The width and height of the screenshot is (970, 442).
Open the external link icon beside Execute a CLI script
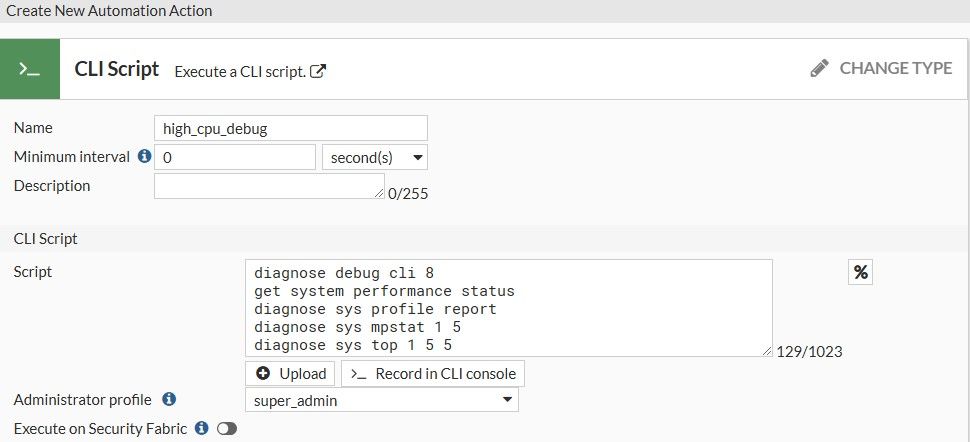[318, 71]
